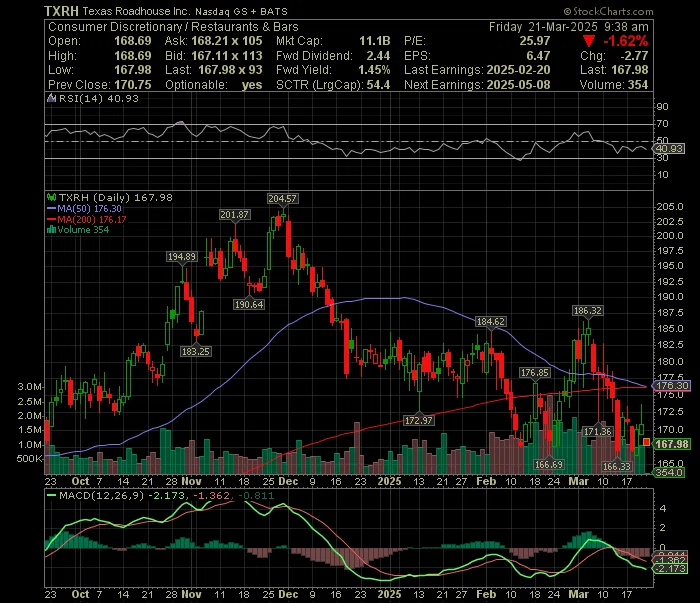Click the 190.64 price annotation

[249, 305]
